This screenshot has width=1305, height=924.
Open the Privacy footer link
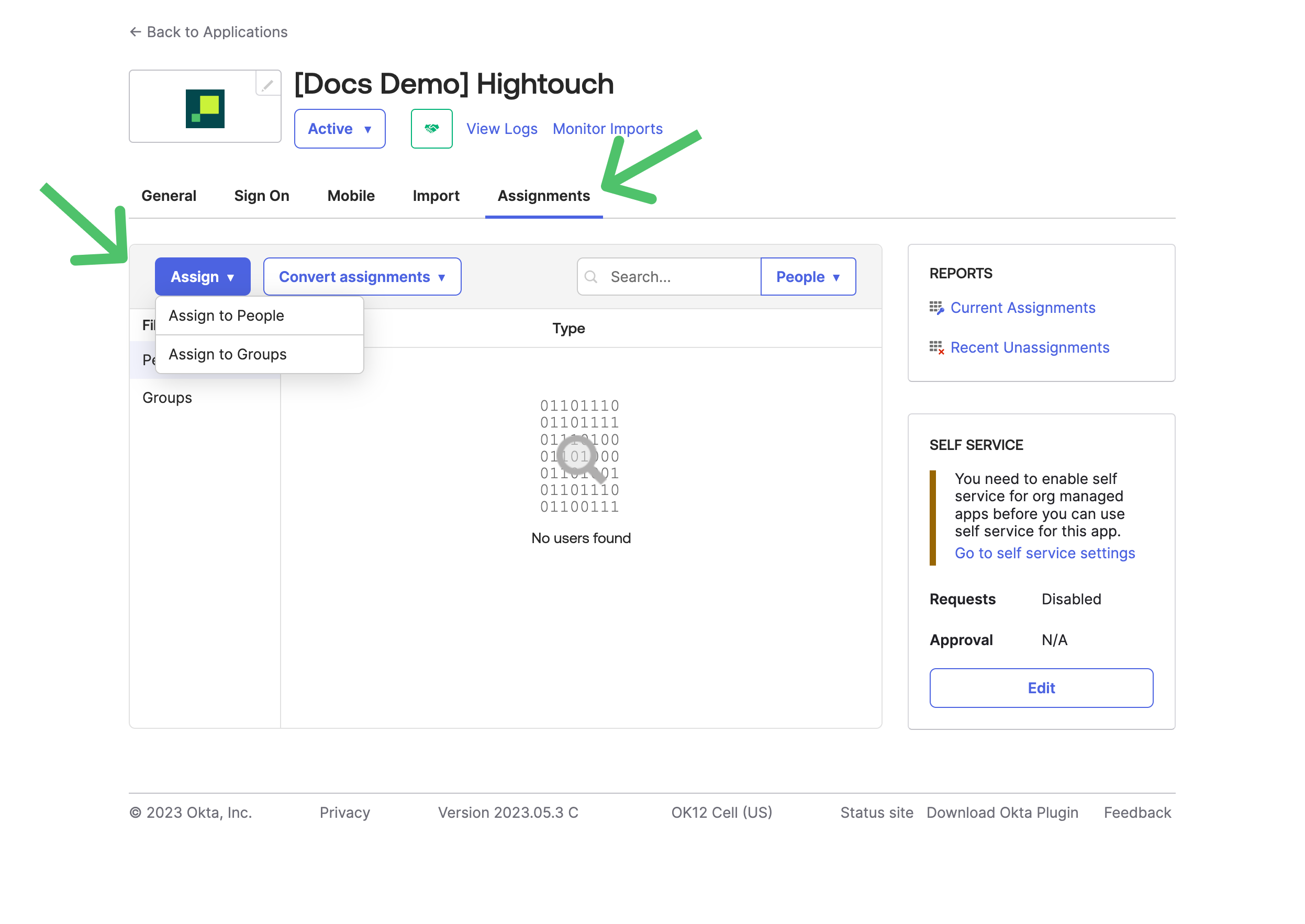point(345,813)
